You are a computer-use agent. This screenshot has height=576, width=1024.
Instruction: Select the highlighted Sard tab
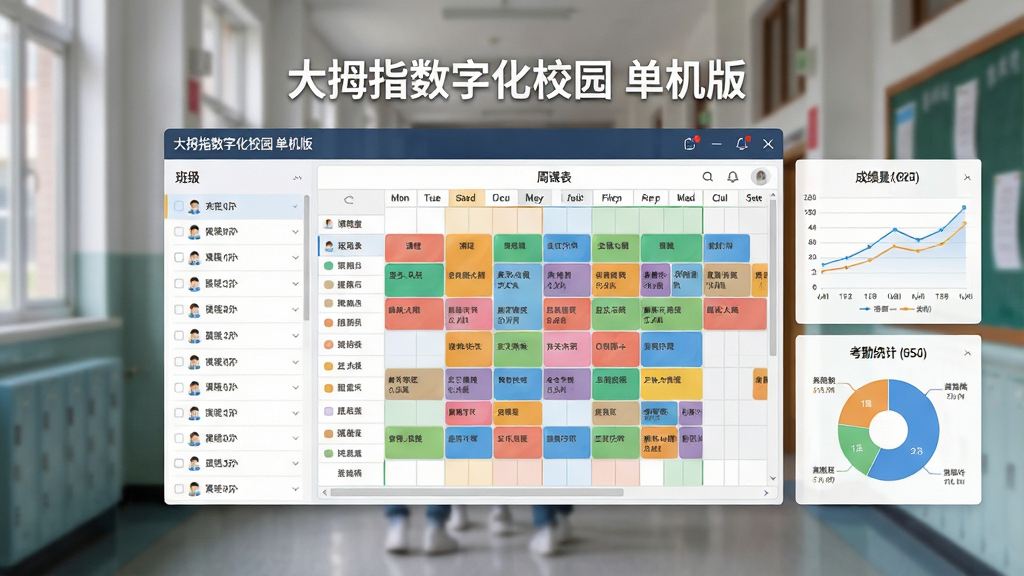[466, 198]
